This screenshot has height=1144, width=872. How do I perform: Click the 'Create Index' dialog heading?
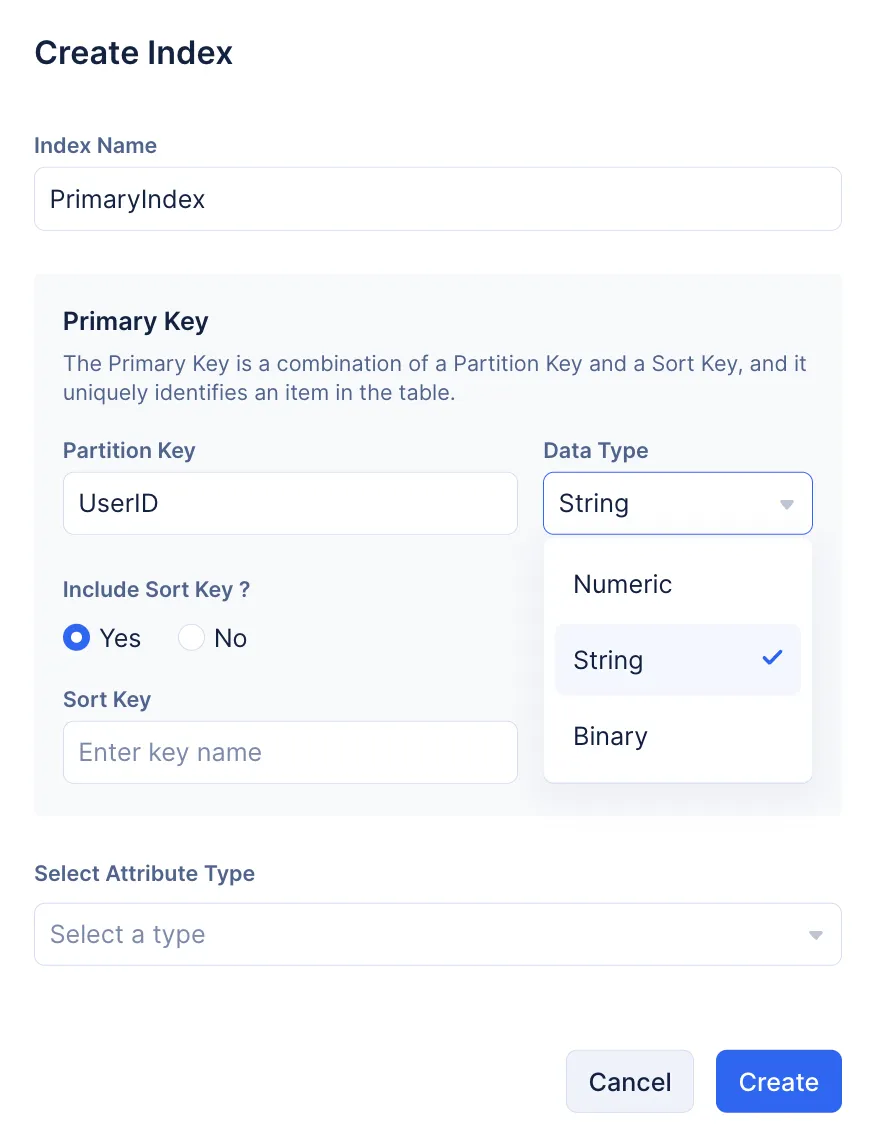pyautogui.click(x=133, y=53)
